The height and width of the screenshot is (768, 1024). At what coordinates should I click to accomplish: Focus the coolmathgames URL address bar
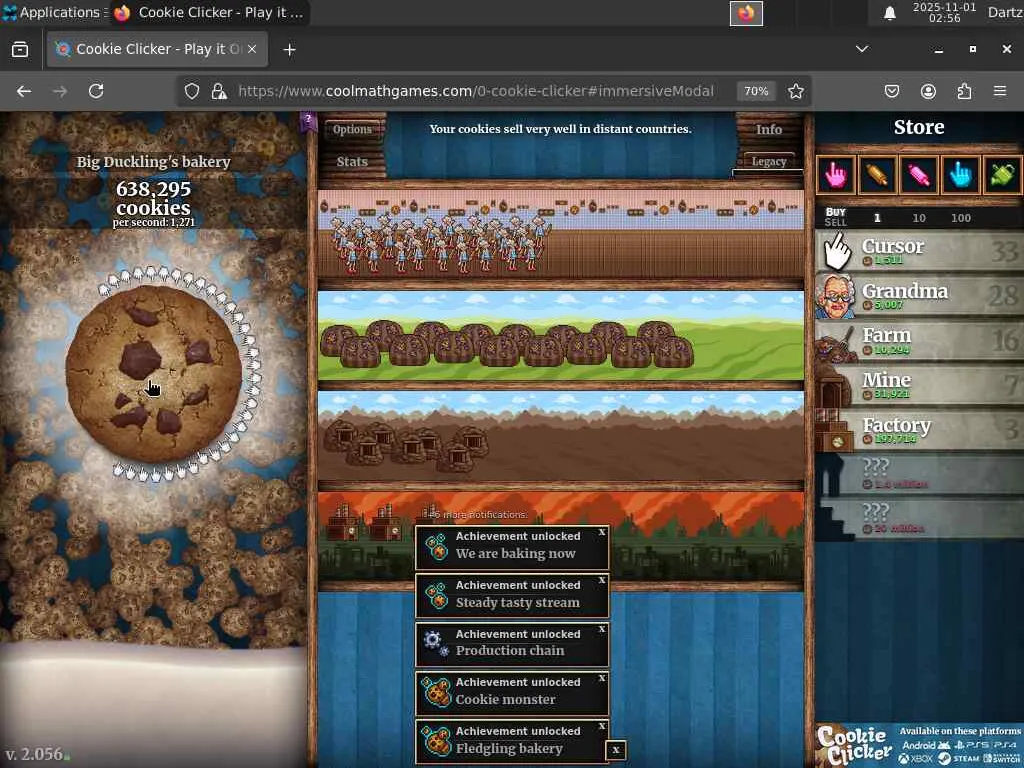(475, 91)
